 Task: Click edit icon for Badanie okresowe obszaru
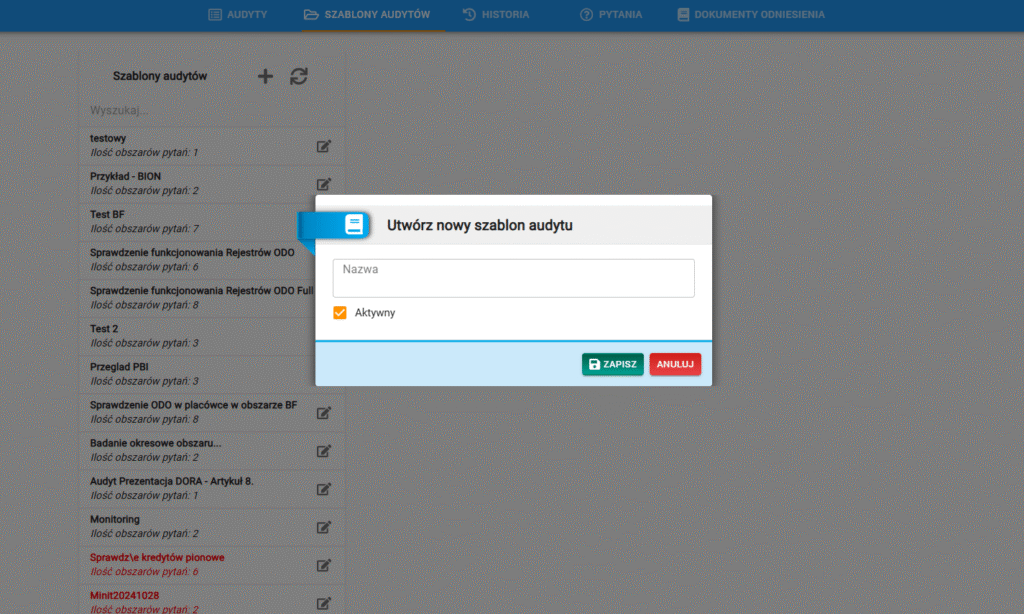[x=323, y=451]
